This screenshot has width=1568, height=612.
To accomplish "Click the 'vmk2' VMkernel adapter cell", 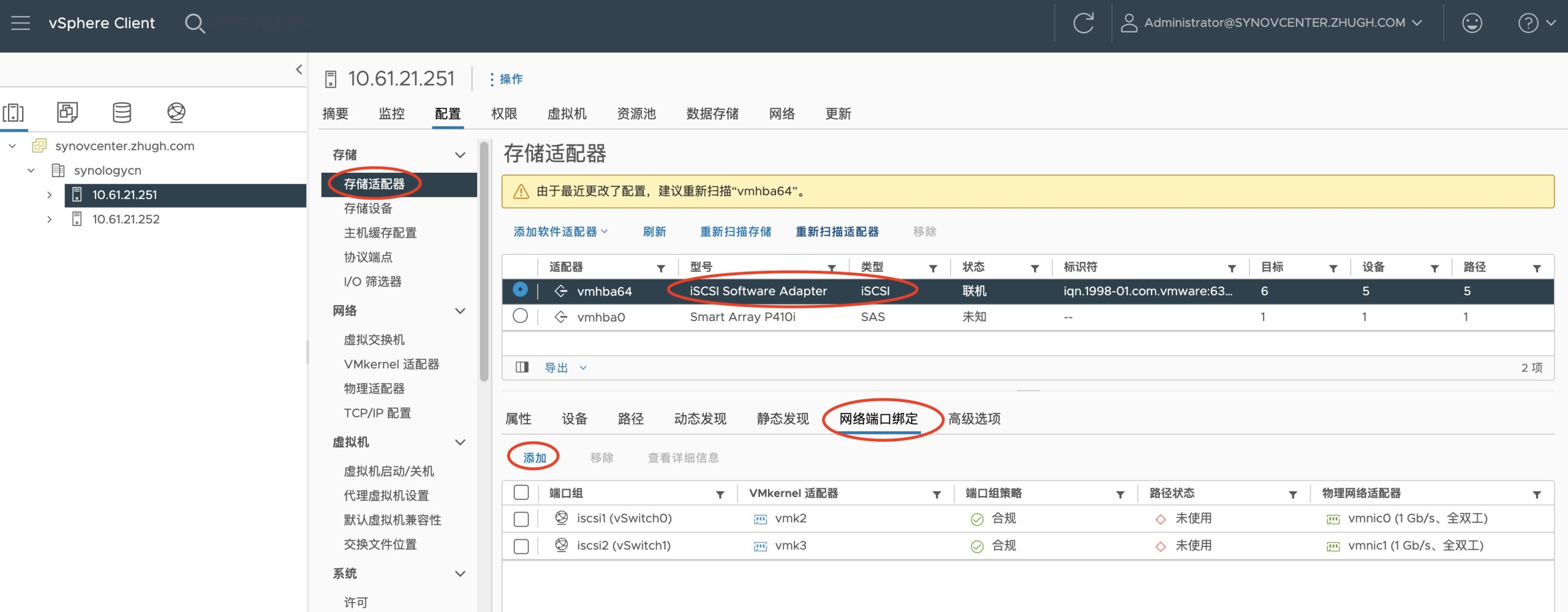I will (x=791, y=518).
